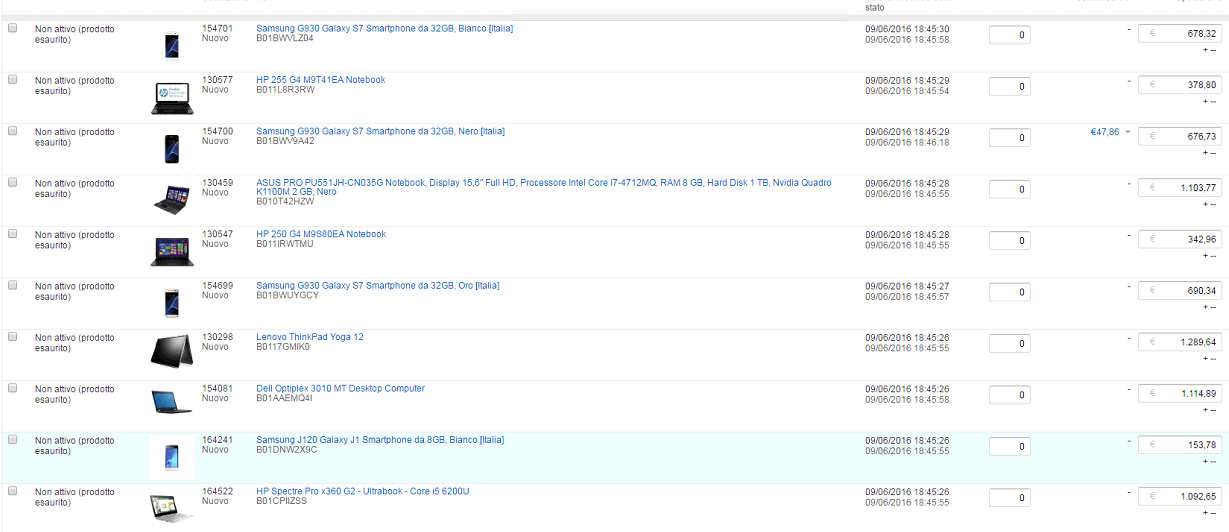Open the HP 255 G4 laptop thumbnail

(172, 98)
